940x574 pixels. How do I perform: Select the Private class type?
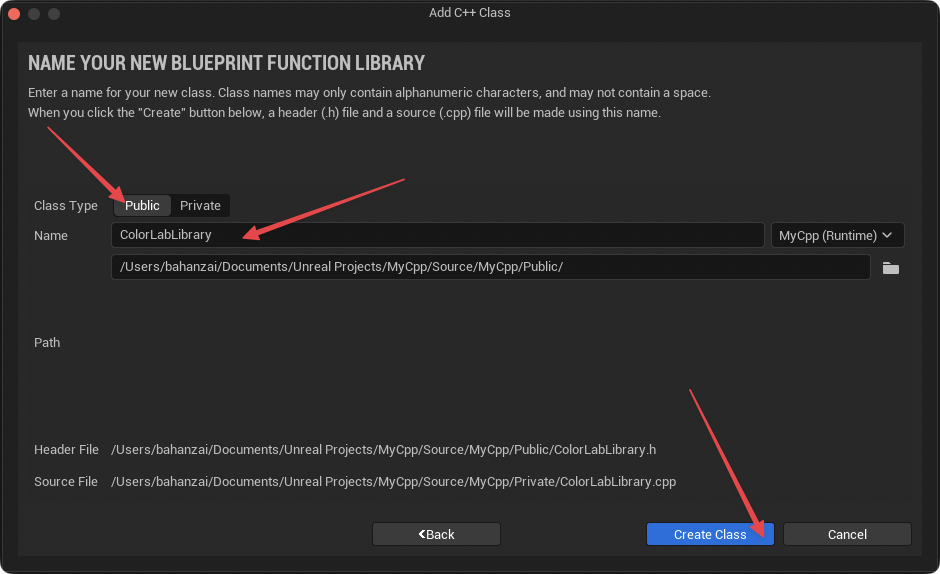[200, 206]
